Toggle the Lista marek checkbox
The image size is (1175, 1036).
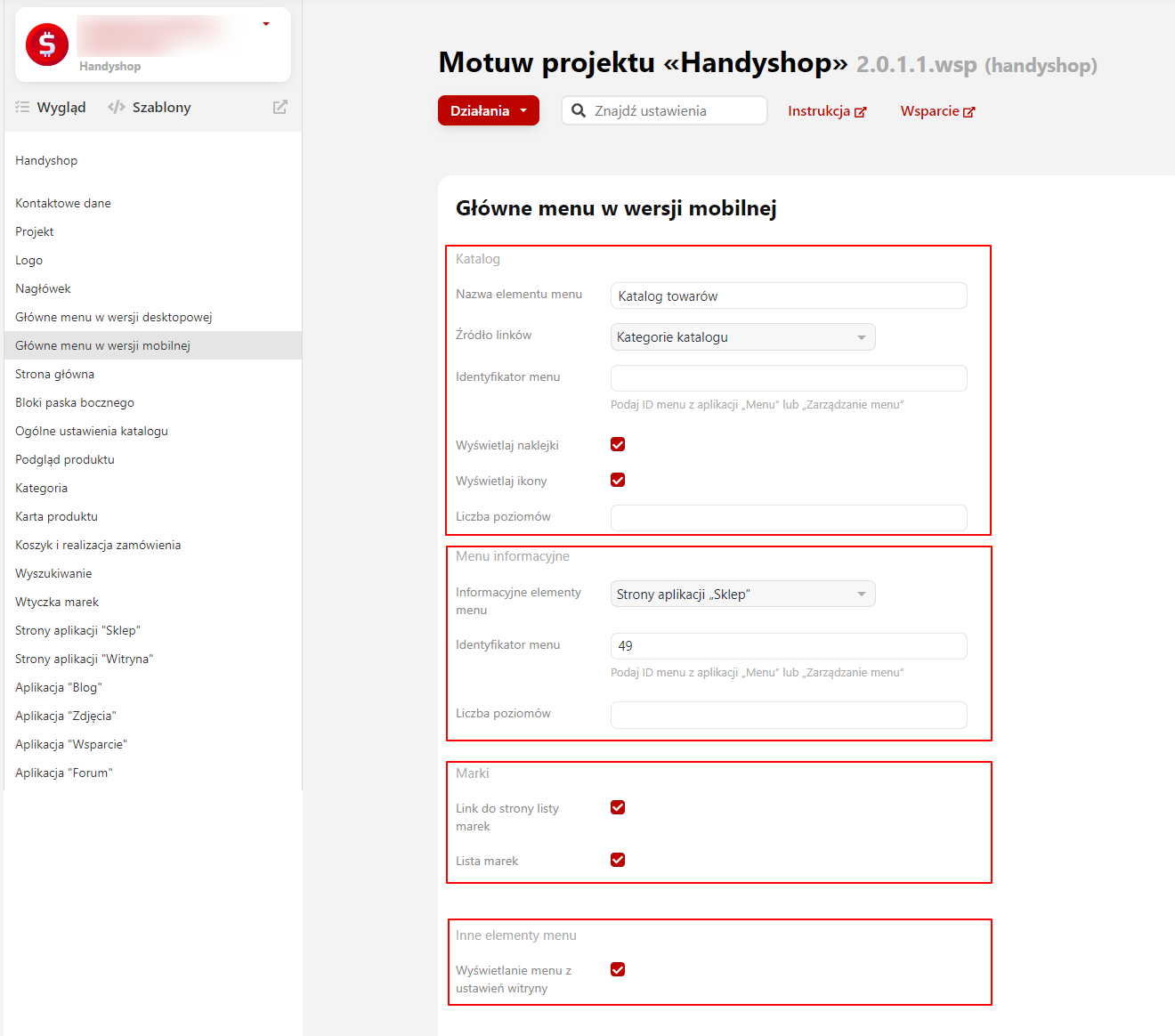coord(618,860)
